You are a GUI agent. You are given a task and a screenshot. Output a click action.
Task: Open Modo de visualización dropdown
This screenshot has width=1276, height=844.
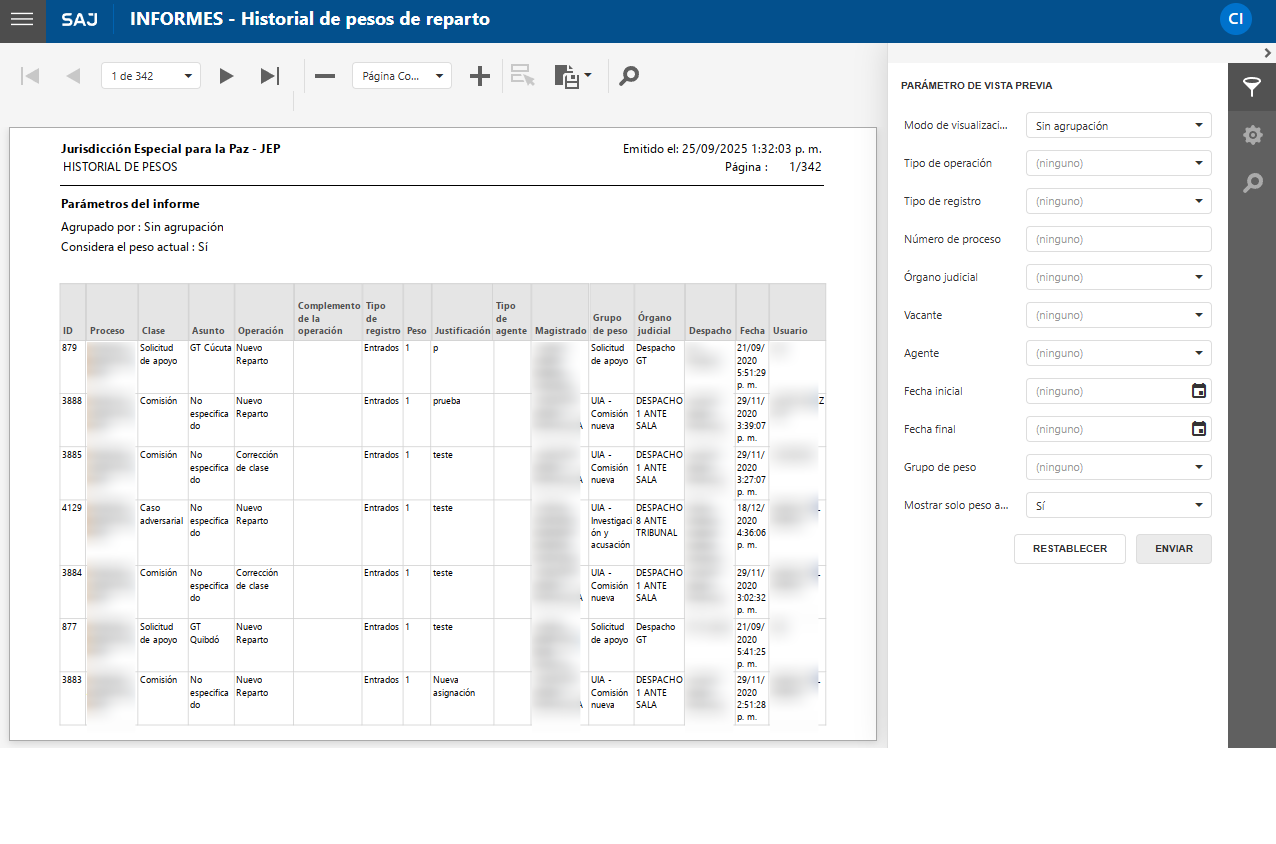coord(1118,126)
